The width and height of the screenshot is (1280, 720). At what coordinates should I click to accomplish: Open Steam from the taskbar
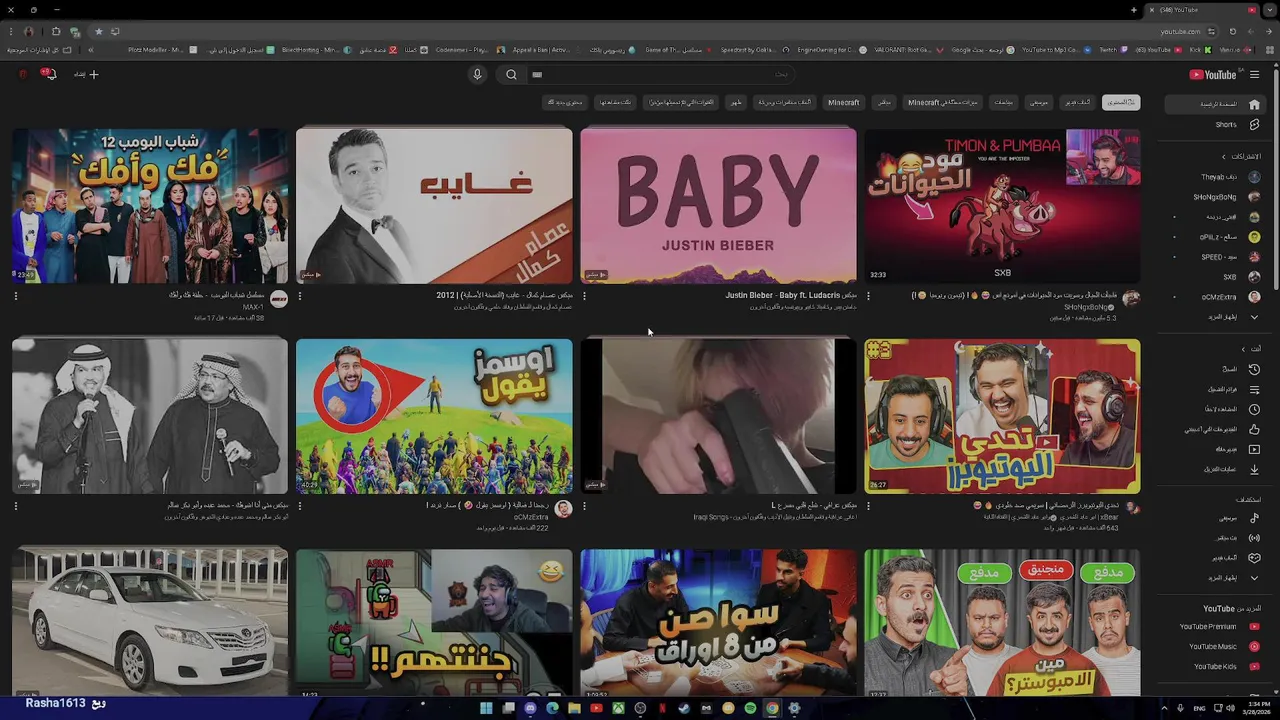[684, 708]
